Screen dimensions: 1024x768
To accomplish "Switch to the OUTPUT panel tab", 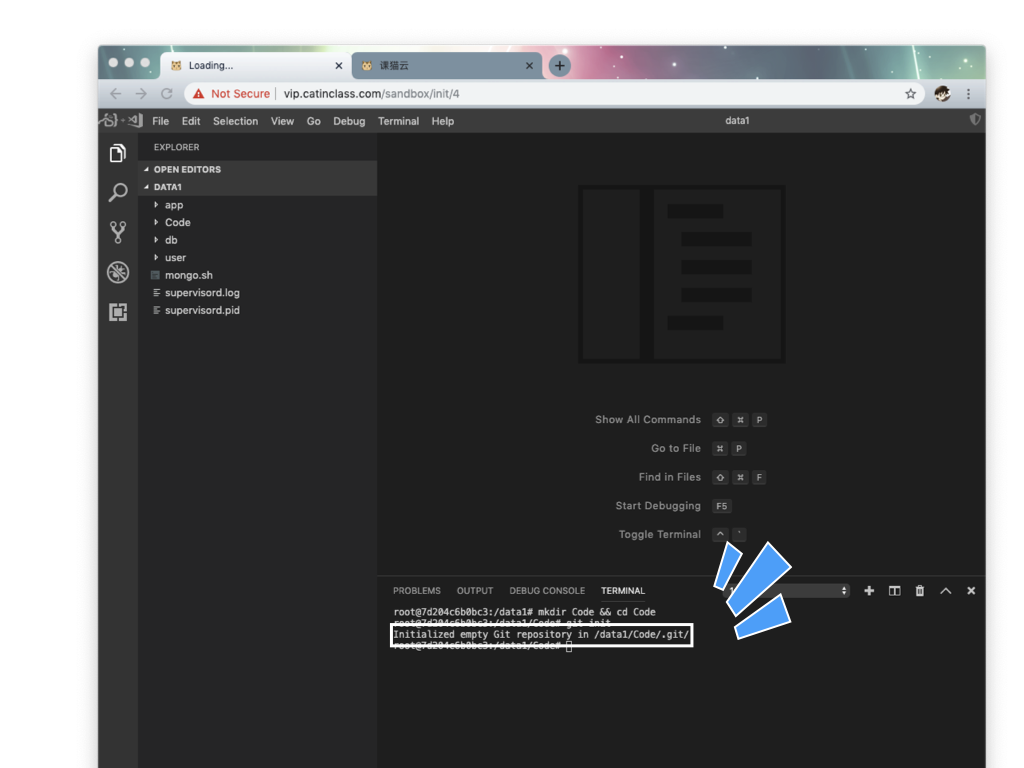I will coord(475,590).
